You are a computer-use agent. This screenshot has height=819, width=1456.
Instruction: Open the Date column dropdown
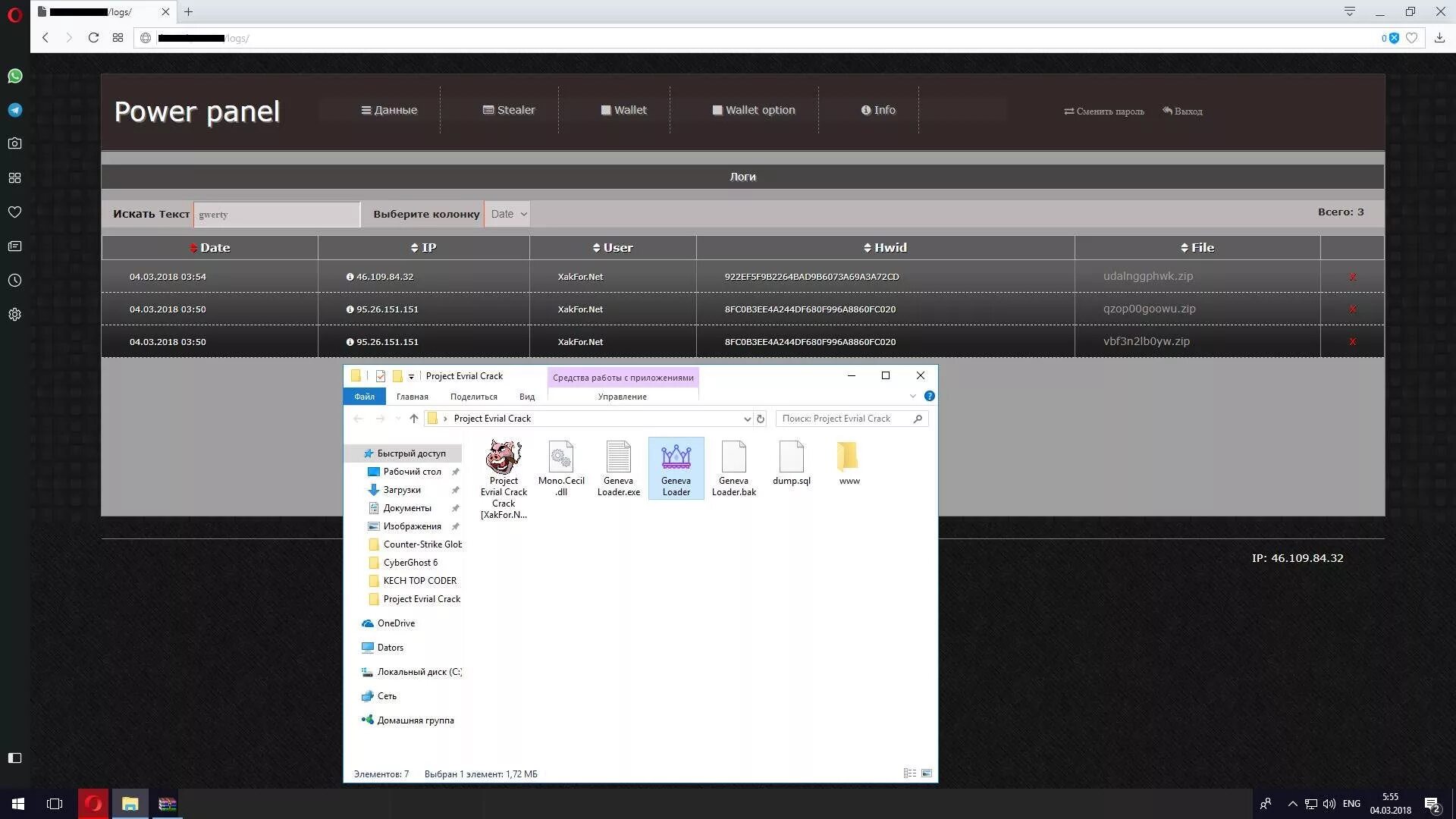508,214
